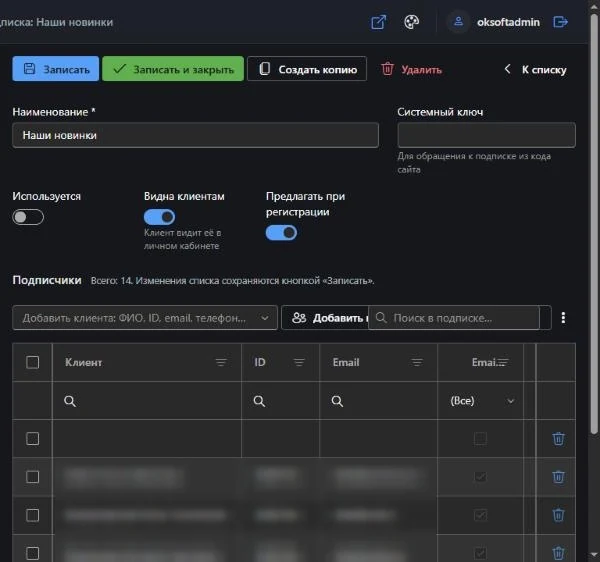Click the red Удалить button
Viewport: 600px width, 562px height.
(412, 69)
